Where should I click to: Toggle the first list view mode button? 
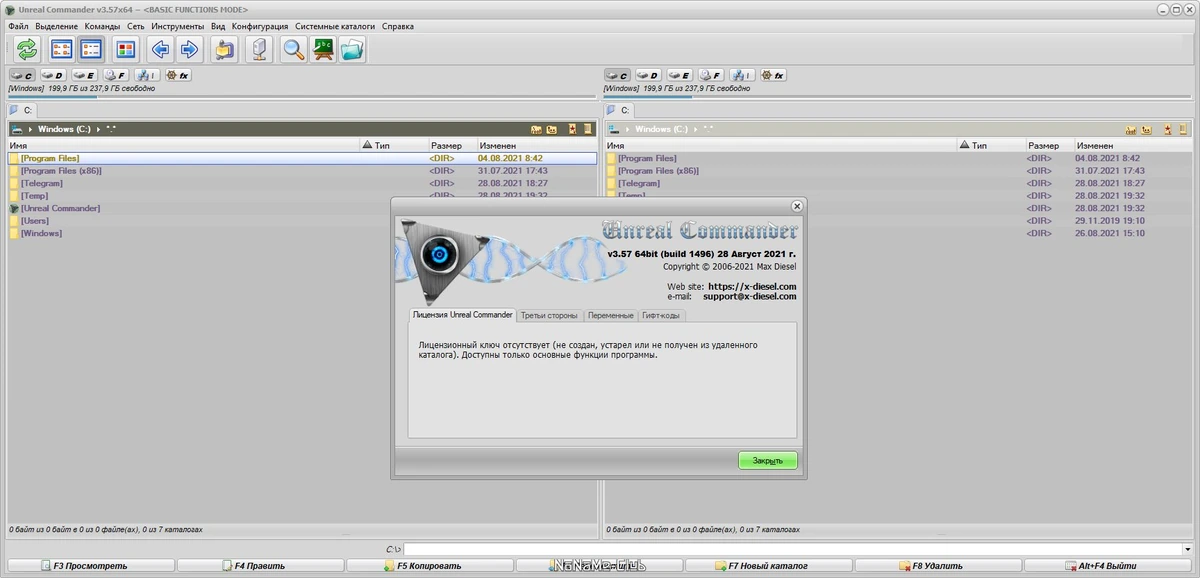tap(62, 49)
